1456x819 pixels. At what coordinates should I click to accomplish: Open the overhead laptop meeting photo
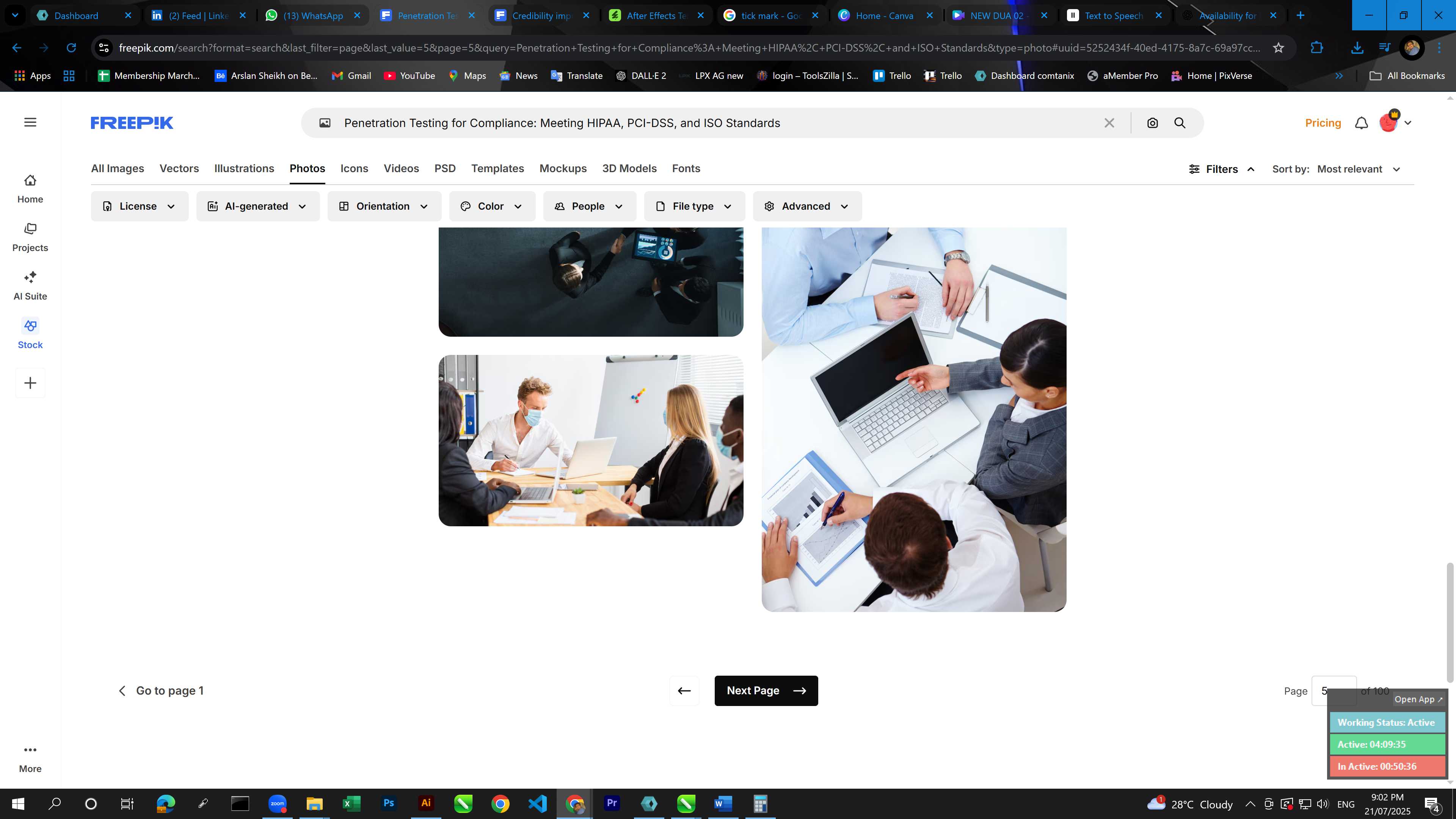[x=914, y=419]
